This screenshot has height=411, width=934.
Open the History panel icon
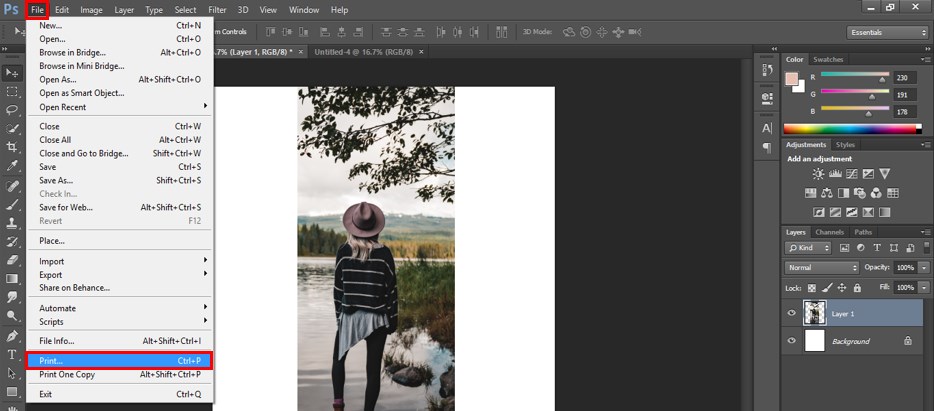[767, 70]
